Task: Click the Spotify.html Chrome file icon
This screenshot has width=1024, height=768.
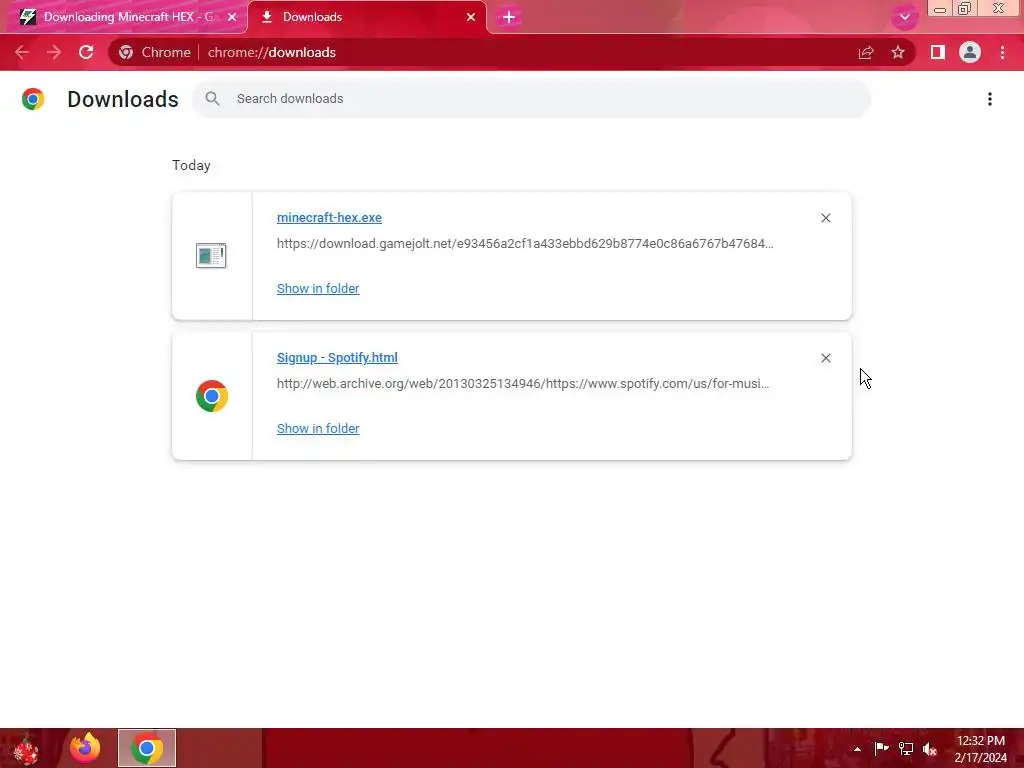Action: click(x=212, y=396)
